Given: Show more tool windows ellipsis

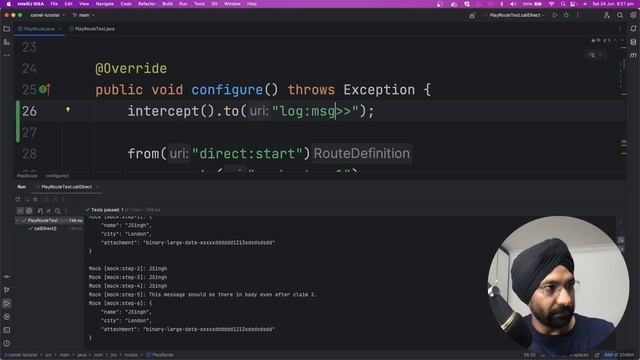Looking at the screenshot, I should point(7,55).
